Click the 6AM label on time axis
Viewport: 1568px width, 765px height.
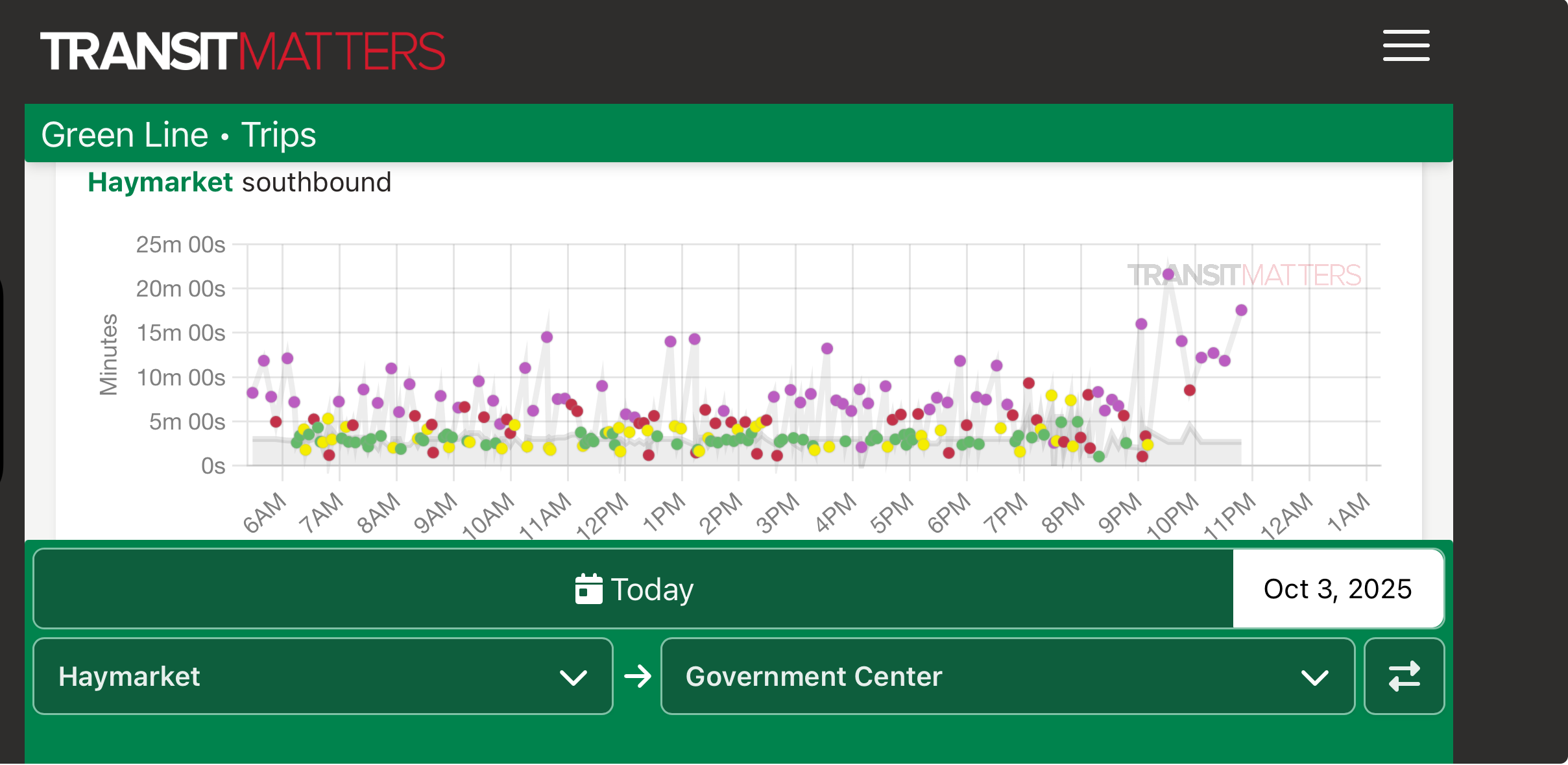[265, 513]
